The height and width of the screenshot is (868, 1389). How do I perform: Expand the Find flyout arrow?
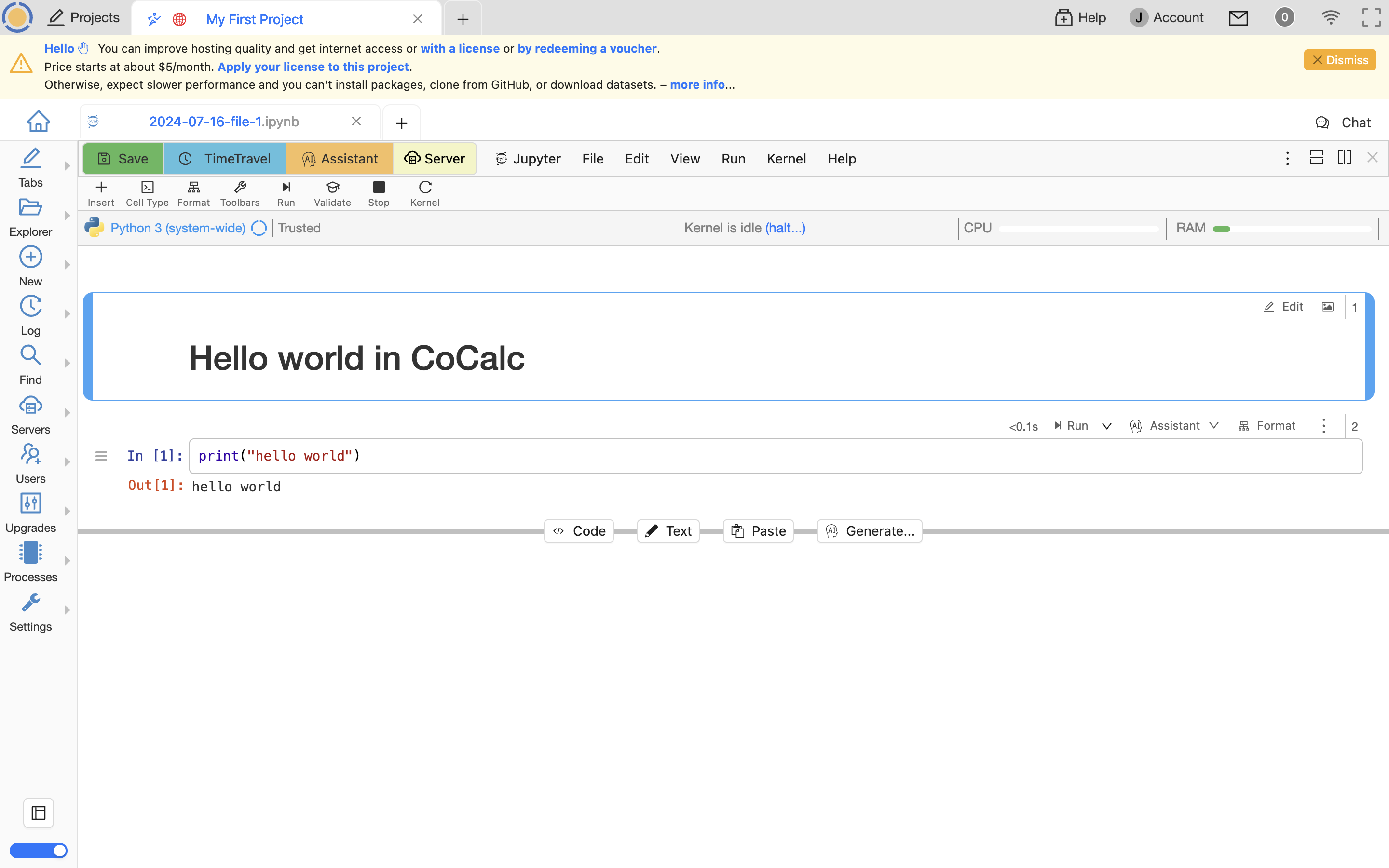[67, 364]
